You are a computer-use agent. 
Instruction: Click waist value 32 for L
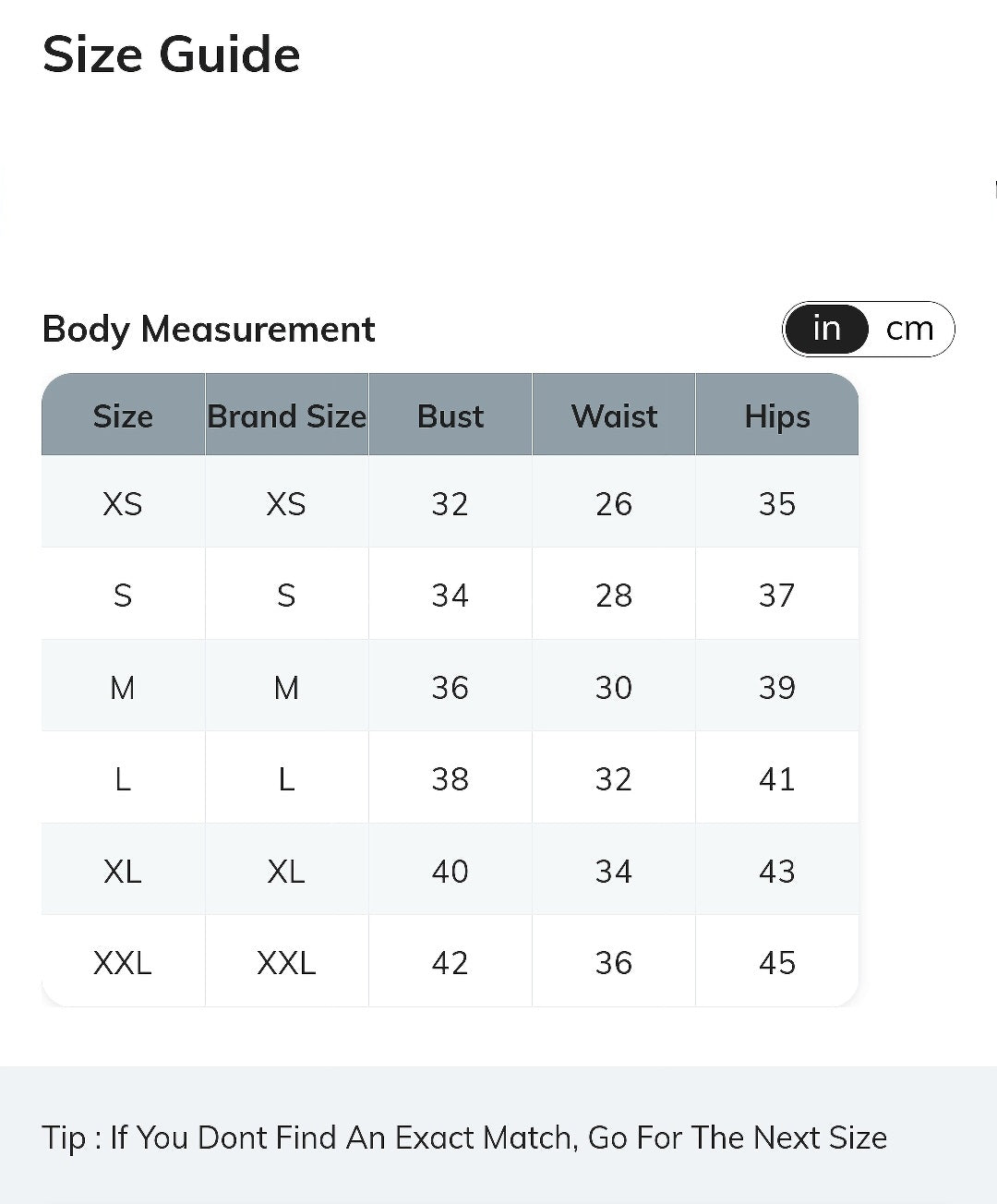point(614,778)
